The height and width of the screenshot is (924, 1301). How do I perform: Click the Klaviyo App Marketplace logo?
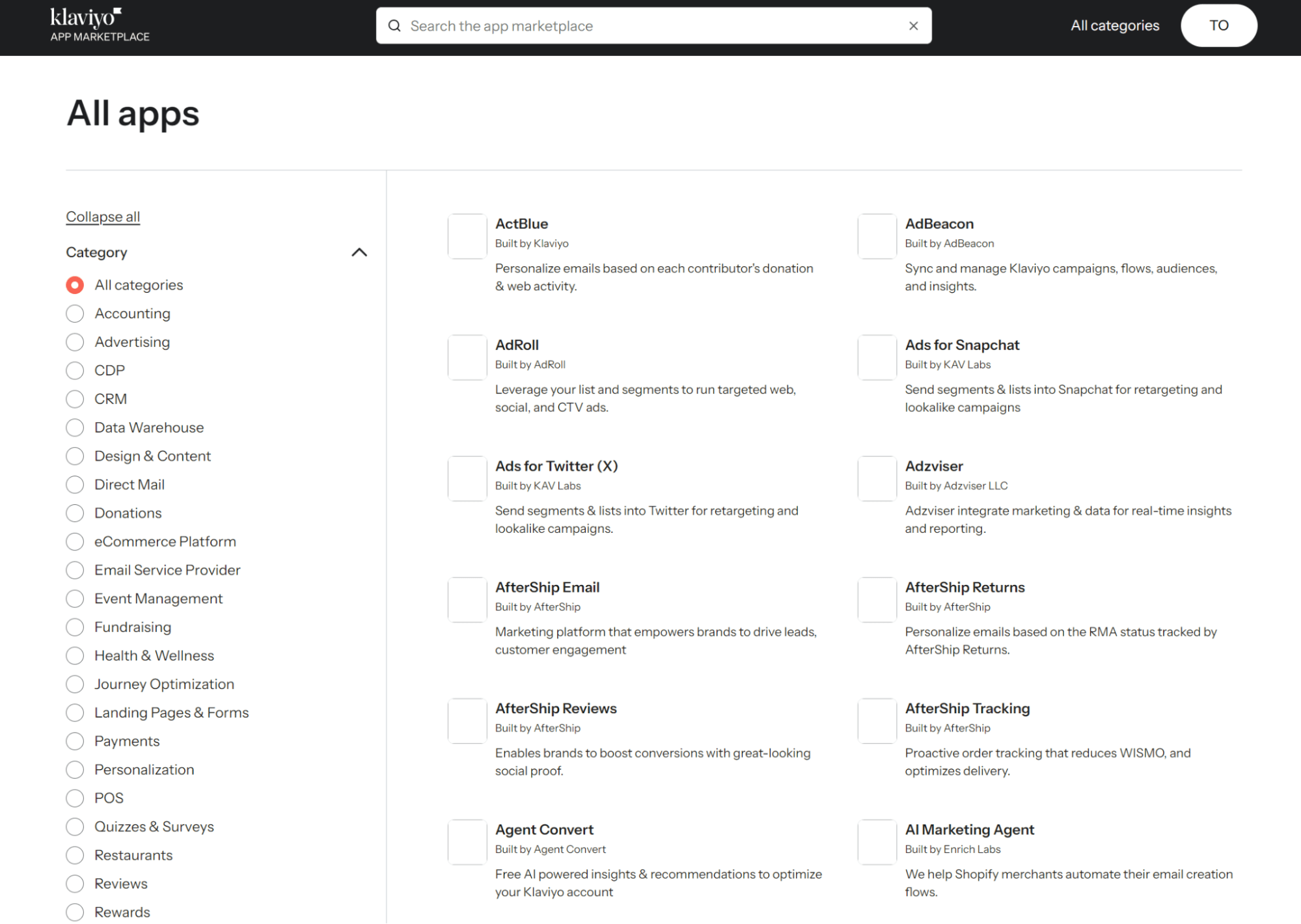click(x=100, y=25)
